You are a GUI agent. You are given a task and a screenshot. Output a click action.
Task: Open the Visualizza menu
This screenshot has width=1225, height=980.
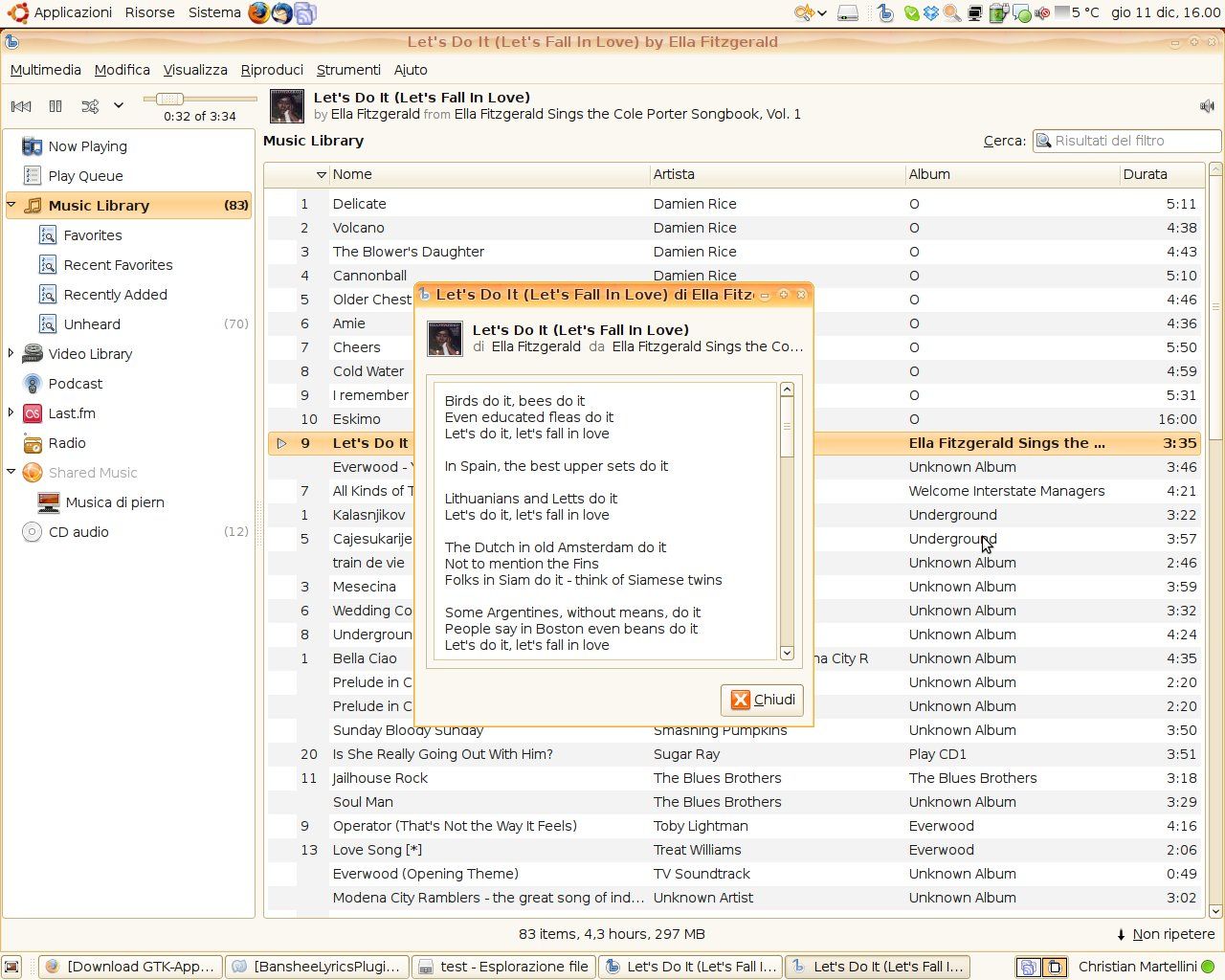(195, 70)
